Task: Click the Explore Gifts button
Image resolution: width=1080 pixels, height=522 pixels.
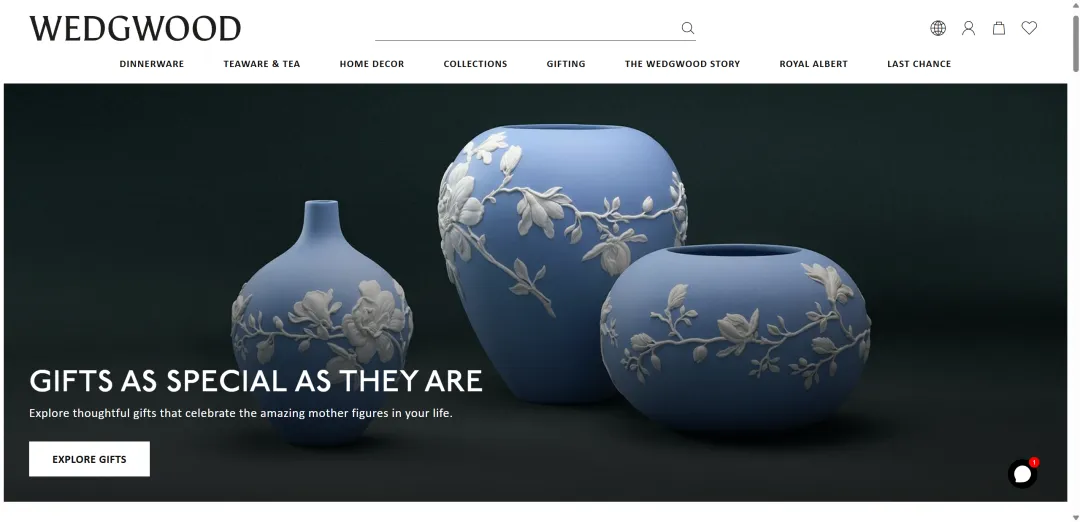Action: 90,459
